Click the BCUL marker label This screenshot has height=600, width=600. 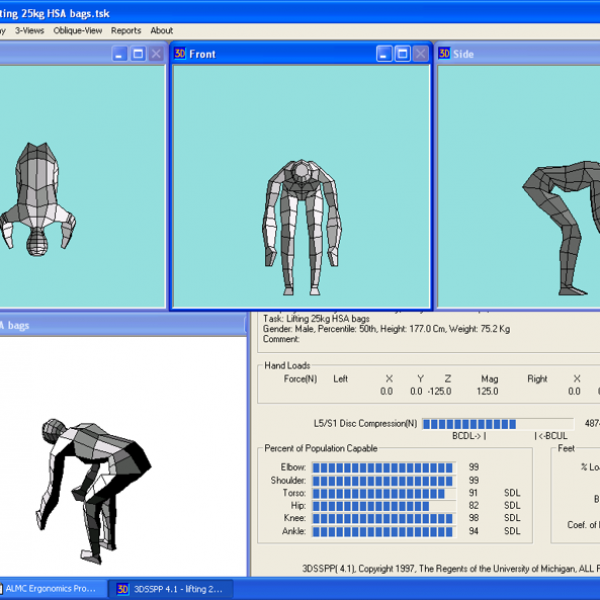click(551, 436)
